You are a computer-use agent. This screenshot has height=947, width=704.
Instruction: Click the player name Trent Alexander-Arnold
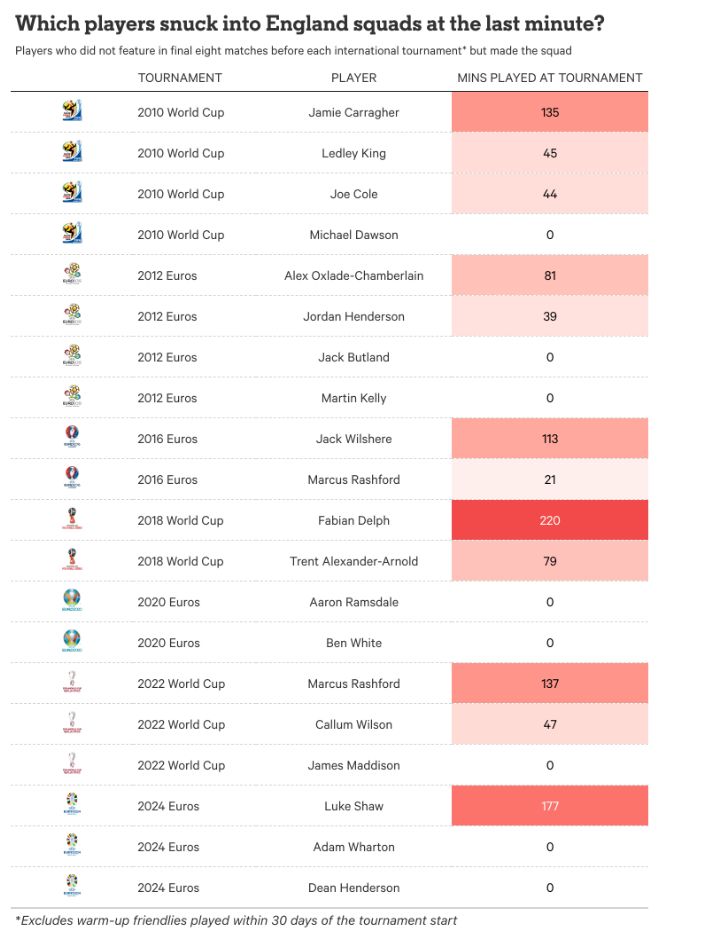(354, 561)
